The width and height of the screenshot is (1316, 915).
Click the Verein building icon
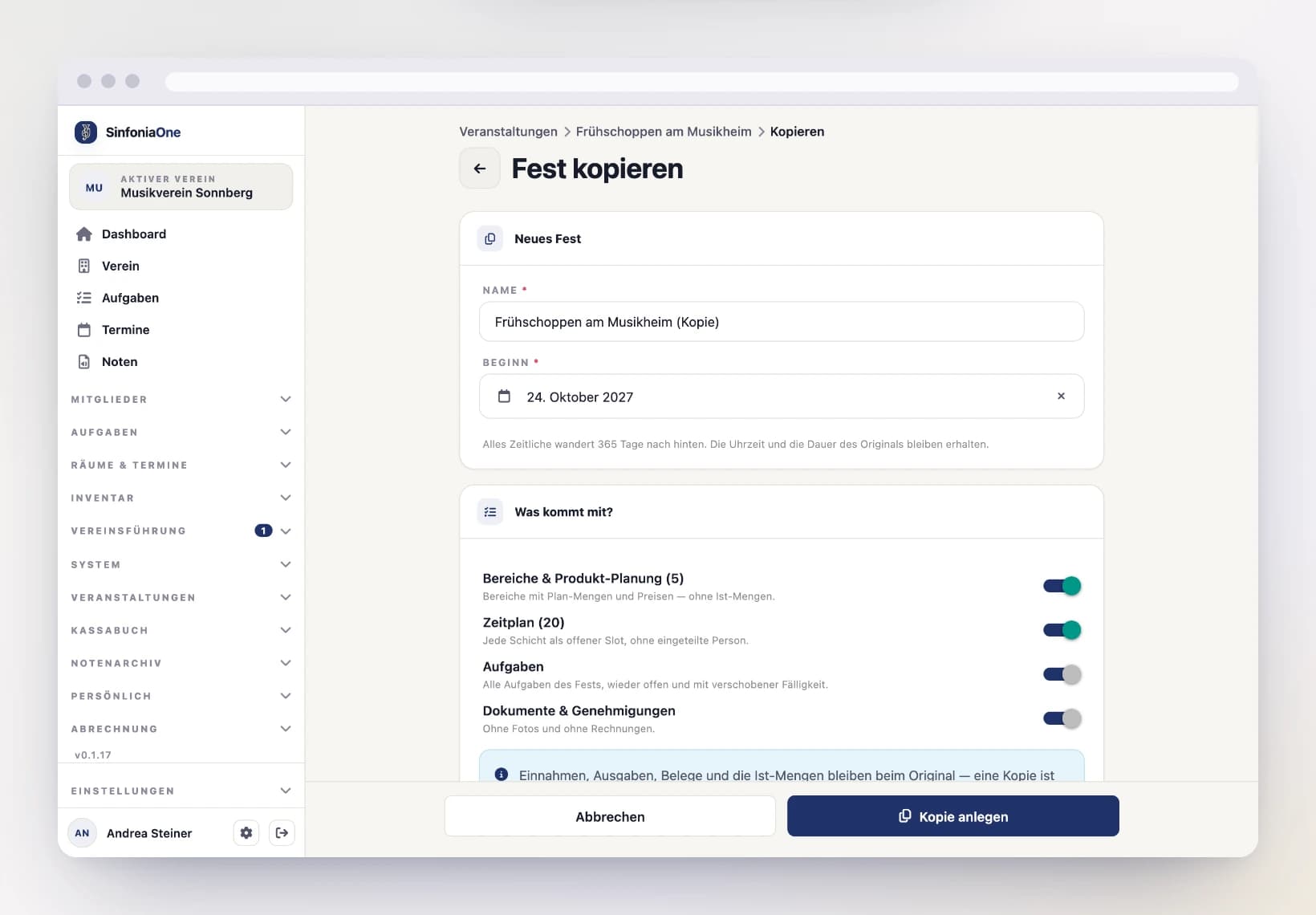84,266
